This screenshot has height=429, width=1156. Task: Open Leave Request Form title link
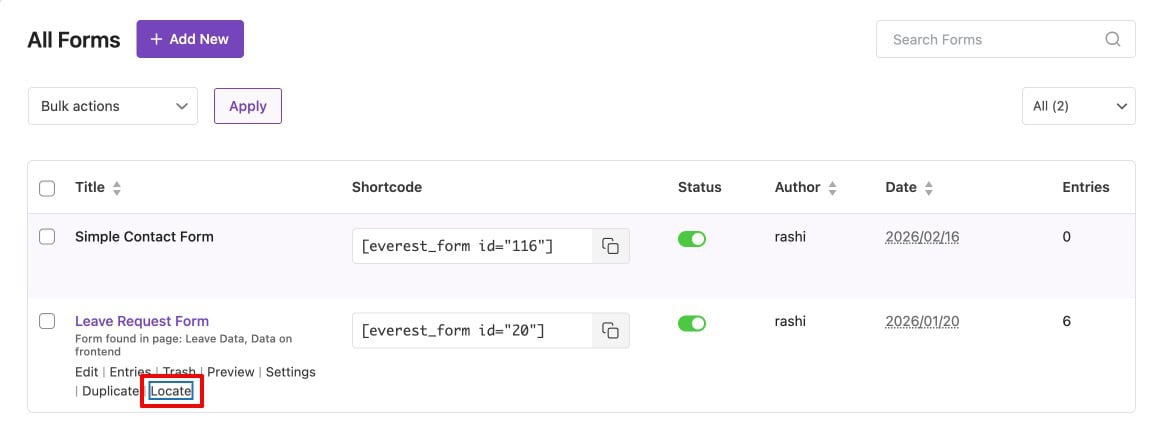(x=142, y=321)
